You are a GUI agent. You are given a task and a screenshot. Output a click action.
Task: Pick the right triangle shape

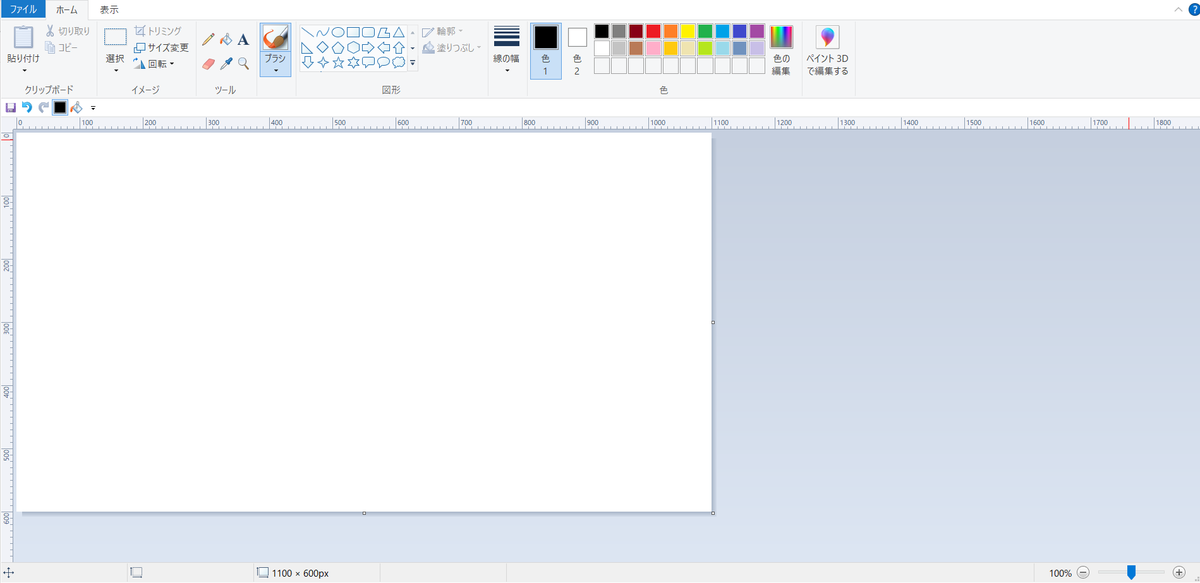click(x=308, y=47)
